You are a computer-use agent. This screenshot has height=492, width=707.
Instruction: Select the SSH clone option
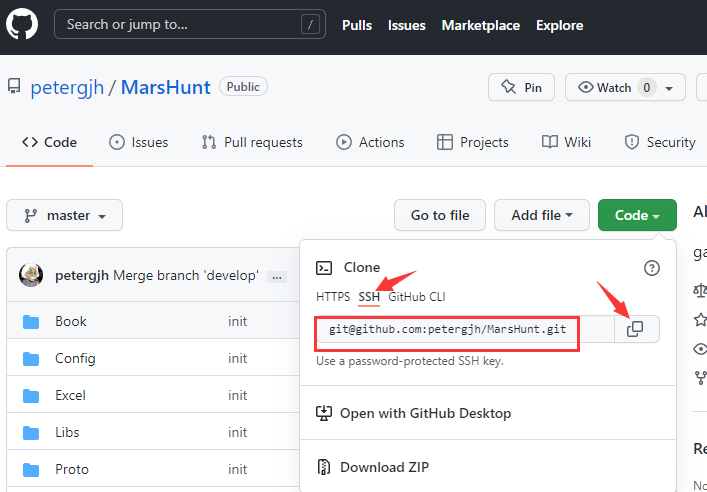tap(369, 297)
